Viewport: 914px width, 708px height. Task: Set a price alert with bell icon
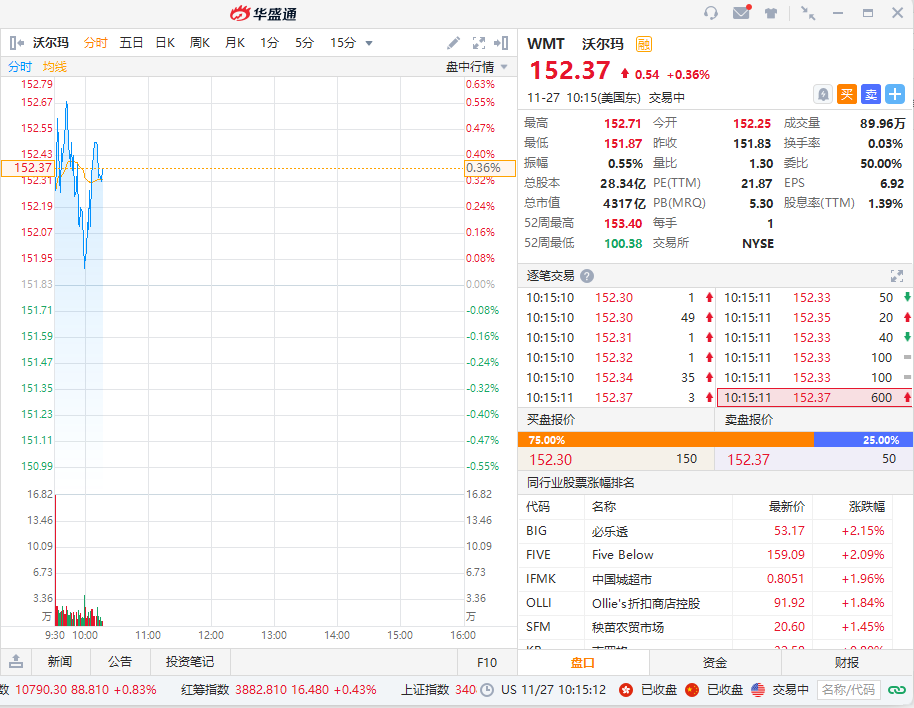(x=823, y=94)
